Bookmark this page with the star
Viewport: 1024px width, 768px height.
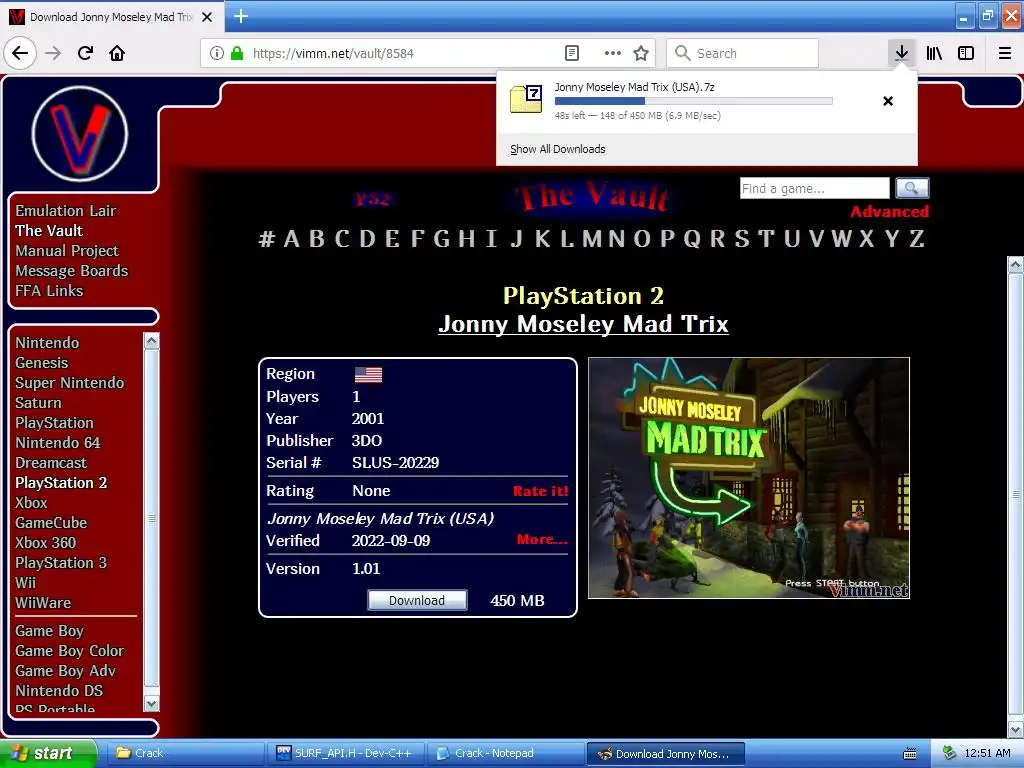click(641, 54)
